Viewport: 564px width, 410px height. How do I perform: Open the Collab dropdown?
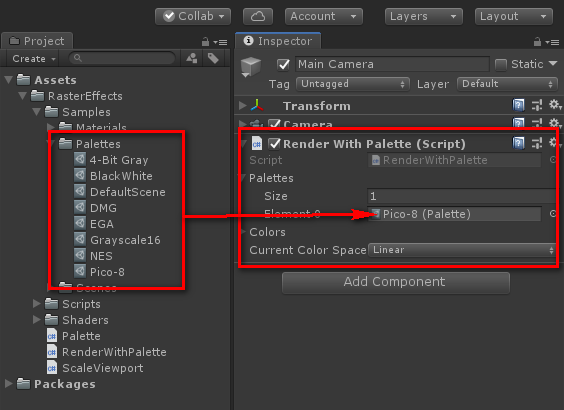(x=193, y=17)
